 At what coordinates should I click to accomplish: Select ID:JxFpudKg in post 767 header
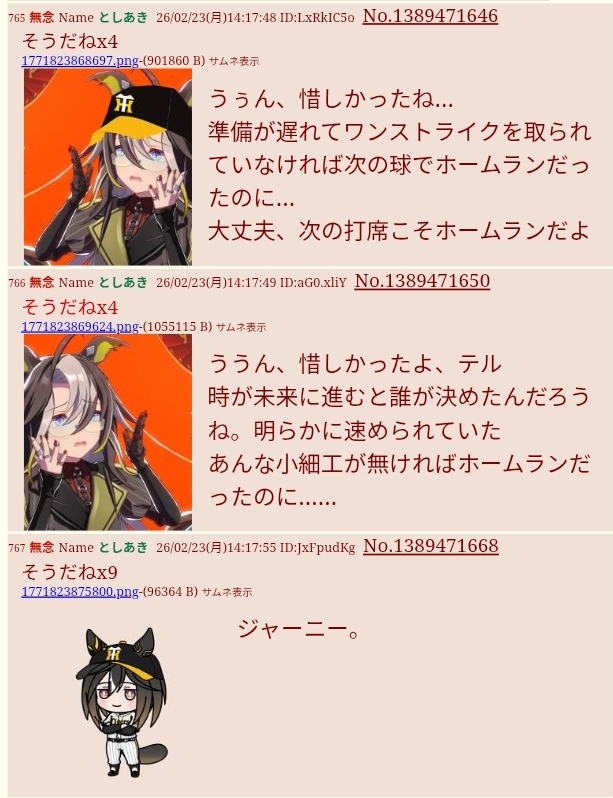pyautogui.click(x=317, y=548)
